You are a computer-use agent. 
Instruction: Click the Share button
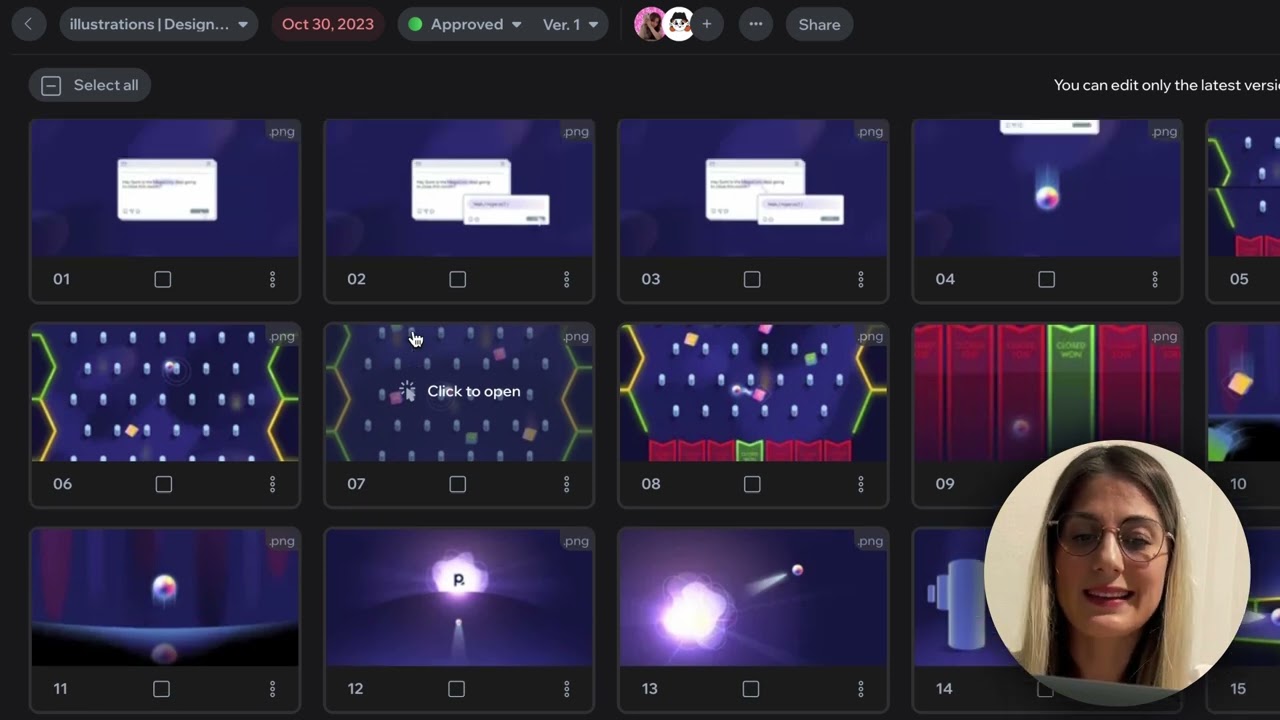tap(819, 24)
